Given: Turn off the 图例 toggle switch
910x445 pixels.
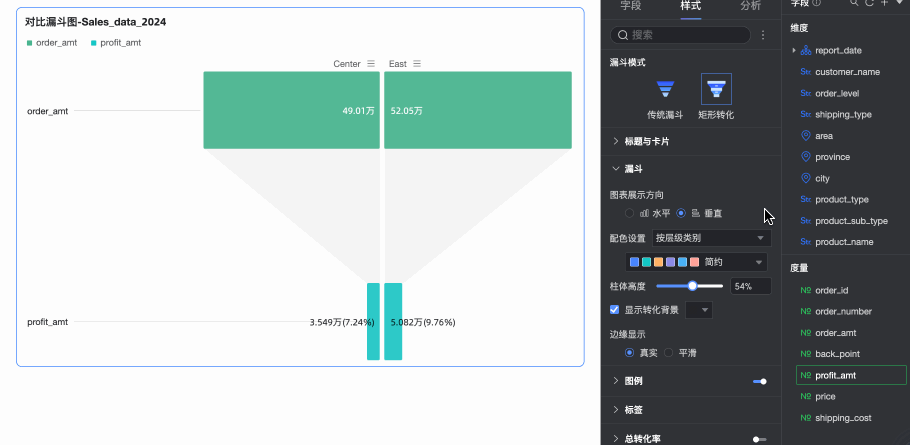Looking at the screenshot, I should point(760,381).
